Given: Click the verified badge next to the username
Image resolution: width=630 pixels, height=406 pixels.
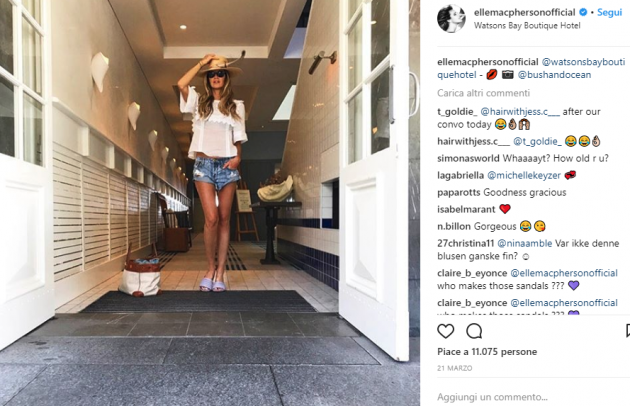Looking at the screenshot, I should coord(583,12).
